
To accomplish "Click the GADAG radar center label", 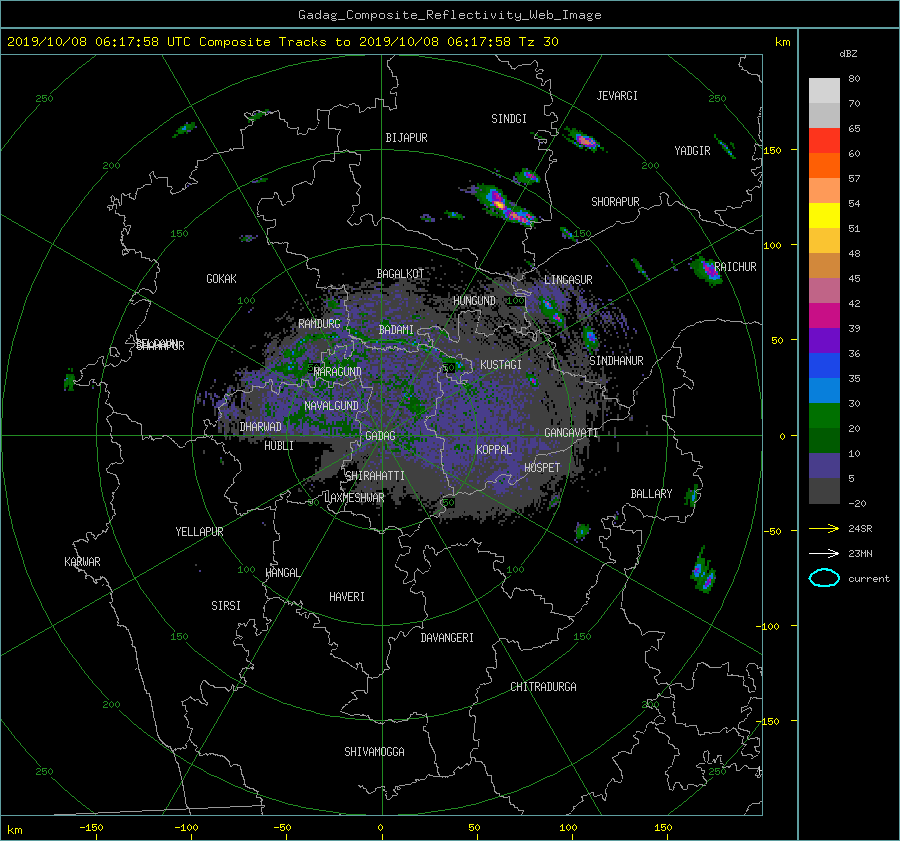I will pos(380,436).
